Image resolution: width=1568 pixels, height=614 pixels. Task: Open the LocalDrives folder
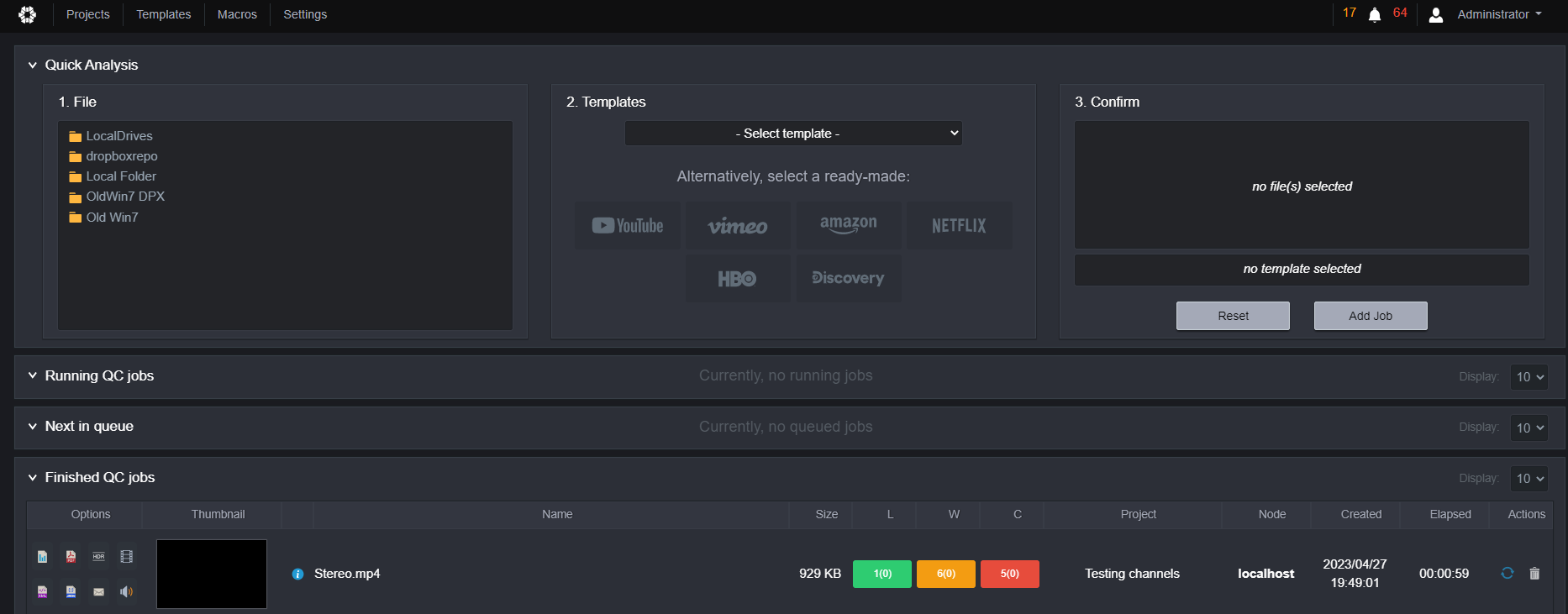click(111, 136)
